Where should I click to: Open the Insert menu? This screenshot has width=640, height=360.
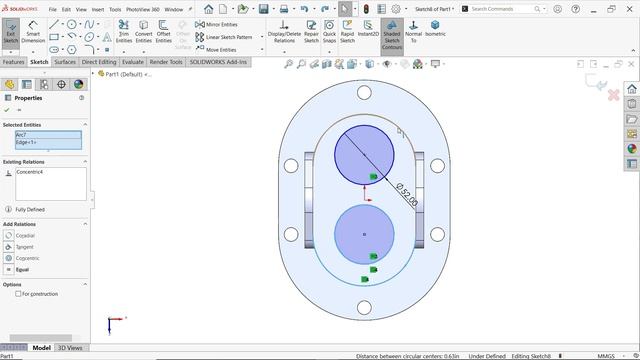point(98,9)
